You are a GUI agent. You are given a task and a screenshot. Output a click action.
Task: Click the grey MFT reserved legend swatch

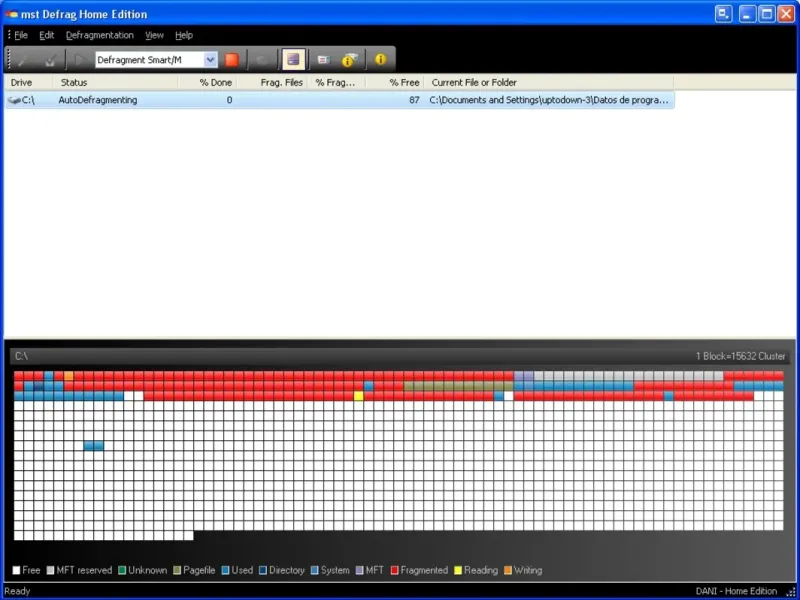(x=50, y=570)
